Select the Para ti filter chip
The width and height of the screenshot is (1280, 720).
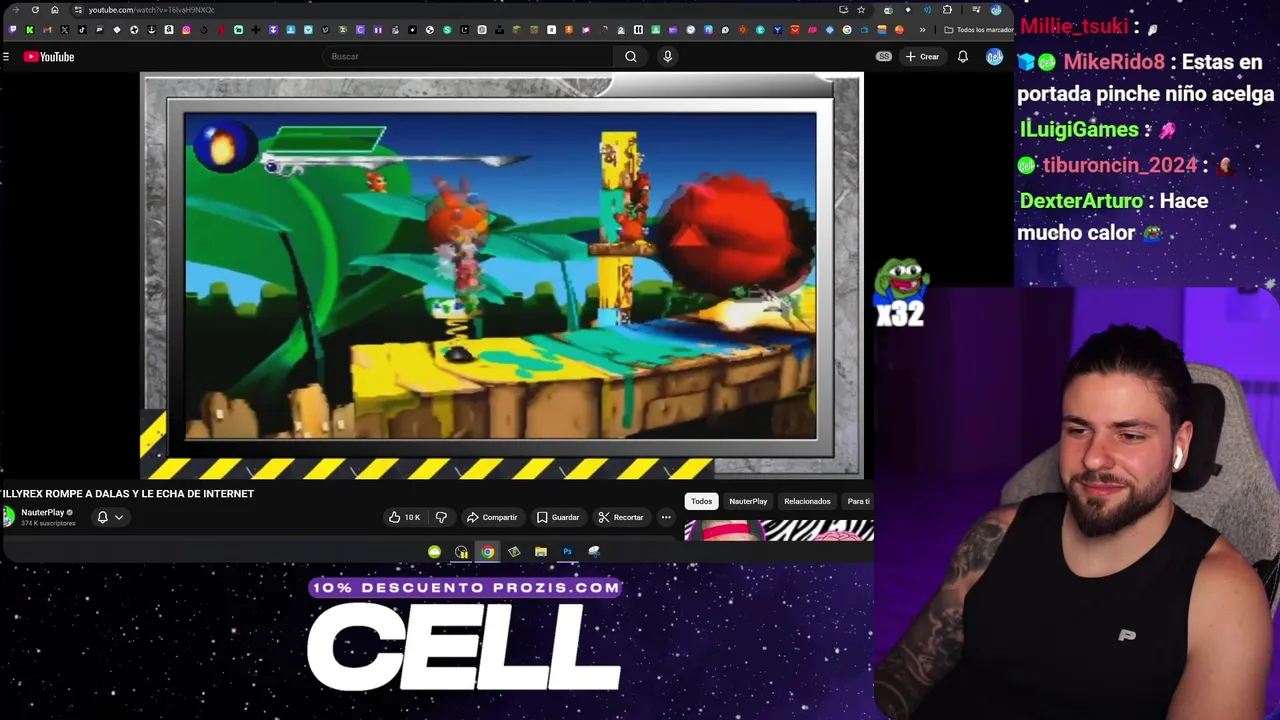858,501
